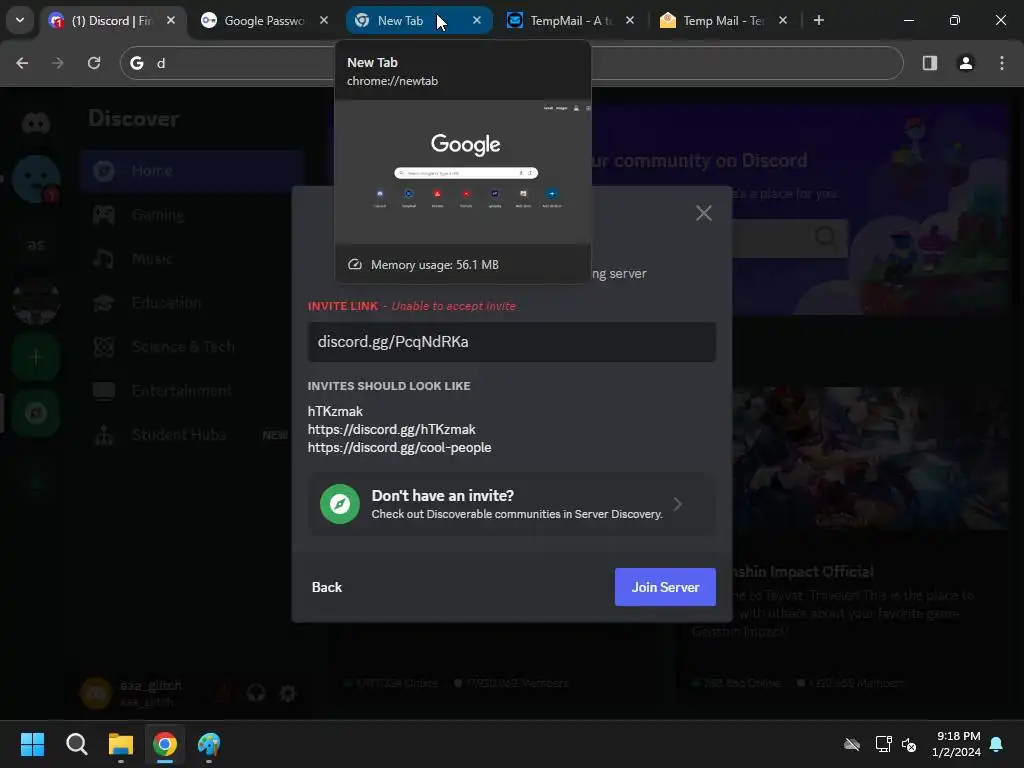Image resolution: width=1024 pixels, height=768 pixels.
Task: Close the New Tab tab
Action: 477,21
